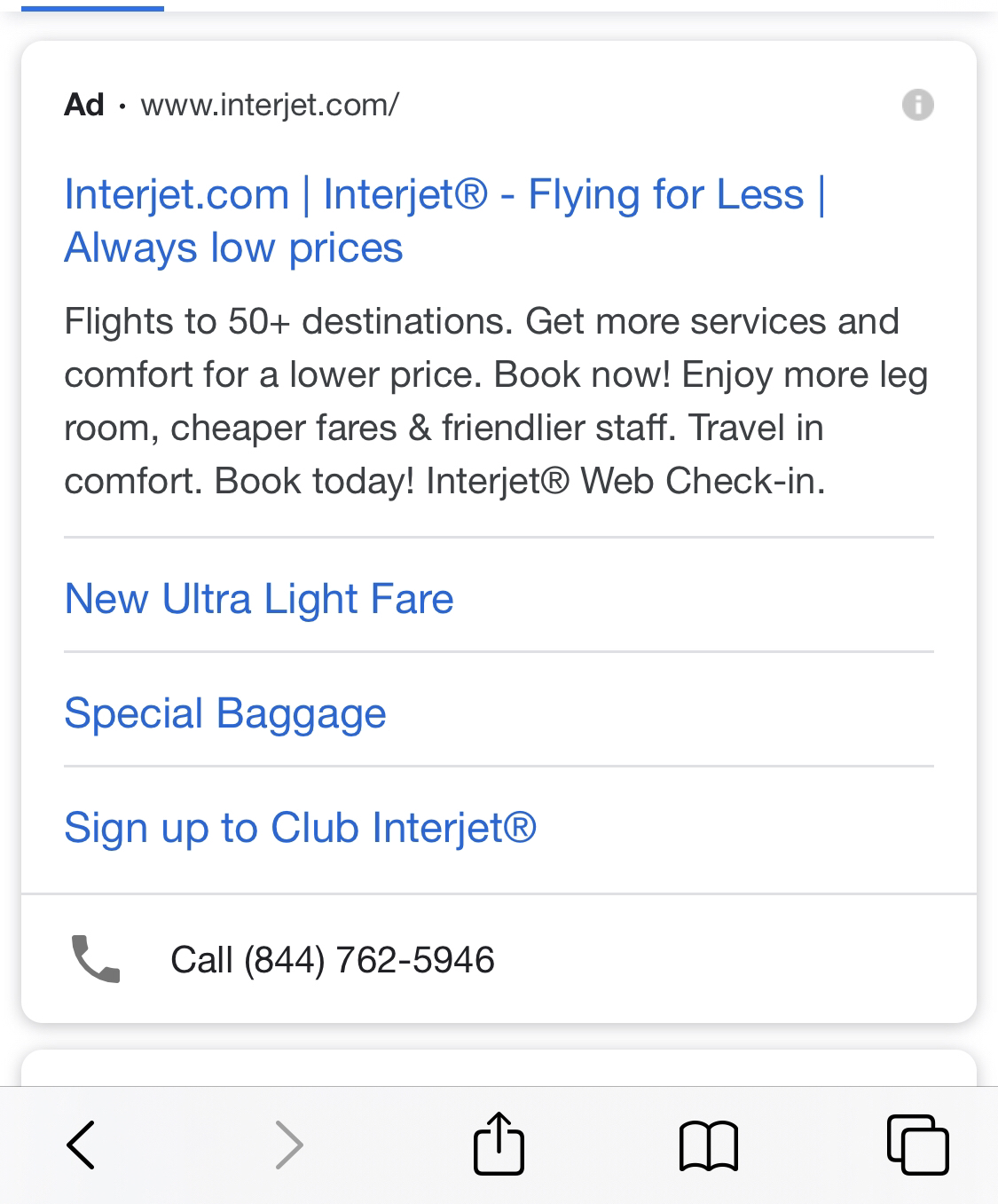The width and height of the screenshot is (998, 1204).
Task: Call (844) 762-5946 from the ad
Action: pos(332,960)
